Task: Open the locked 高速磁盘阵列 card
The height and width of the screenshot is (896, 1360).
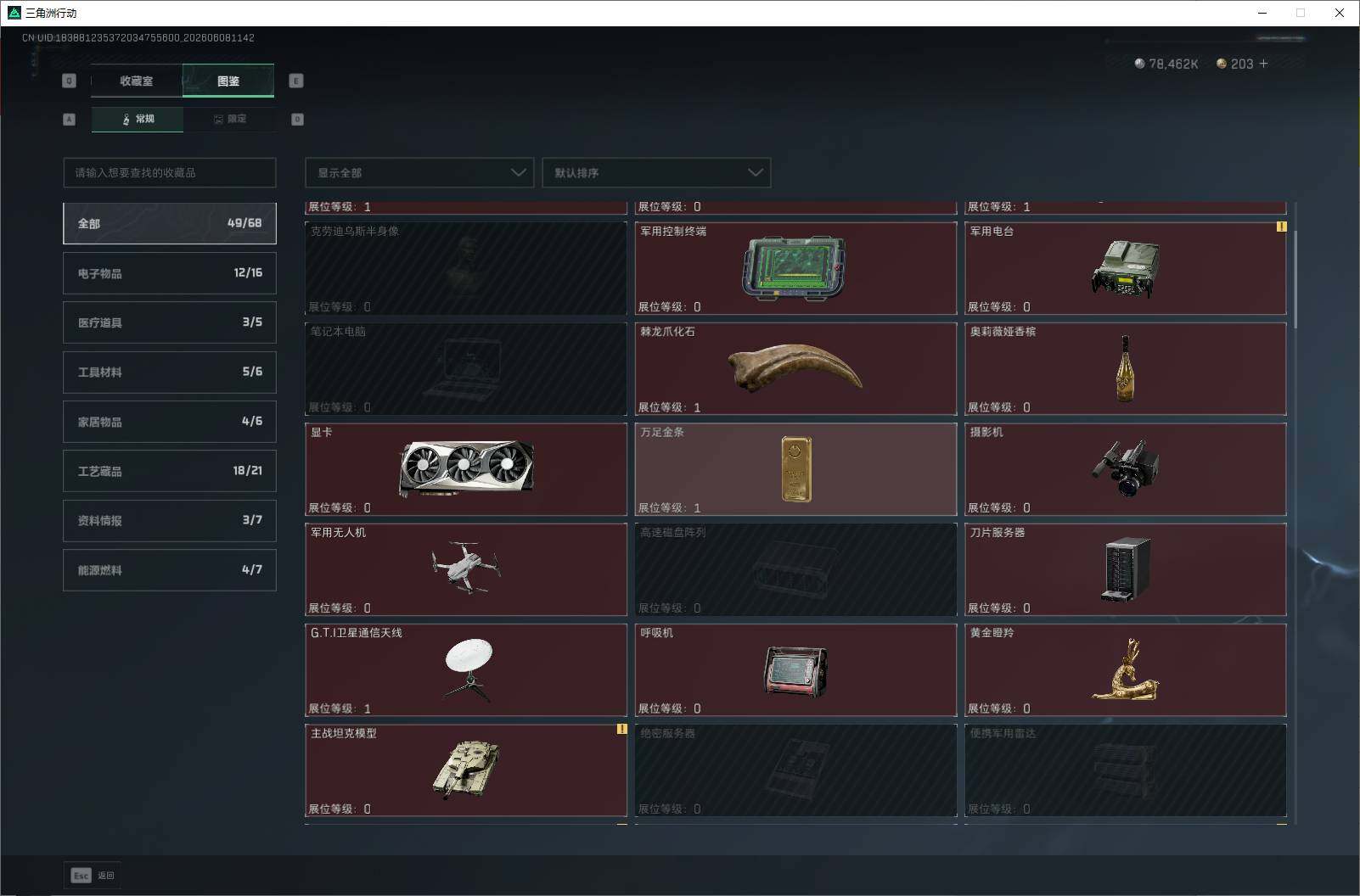Action: [795, 569]
